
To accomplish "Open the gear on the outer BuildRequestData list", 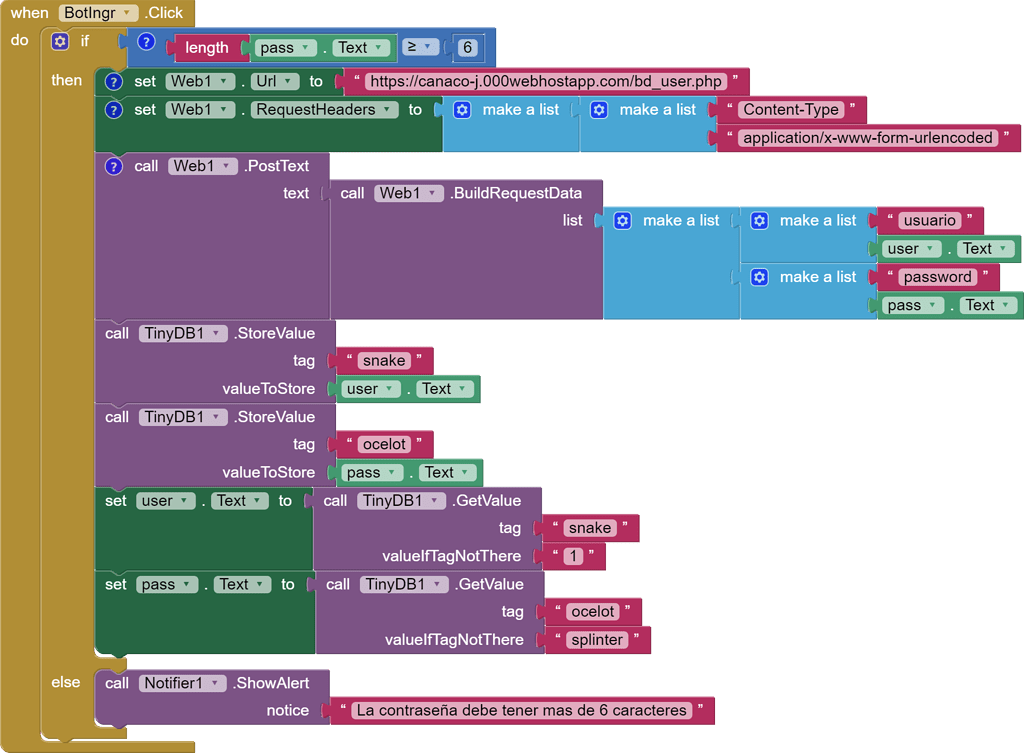I will pos(622,221).
